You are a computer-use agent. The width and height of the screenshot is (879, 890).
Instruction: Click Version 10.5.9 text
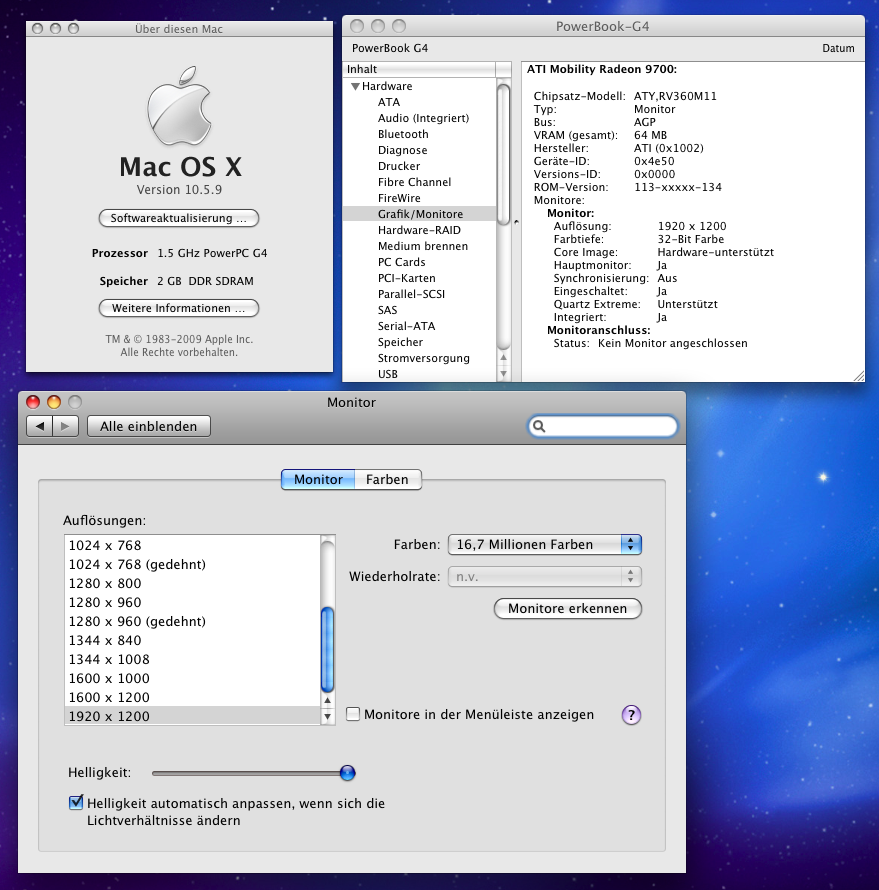(179, 190)
